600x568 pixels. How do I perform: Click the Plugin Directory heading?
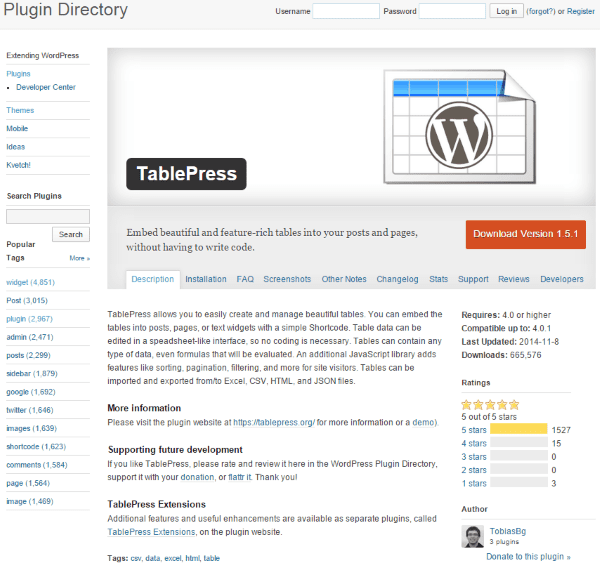pyautogui.click(x=65, y=10)
